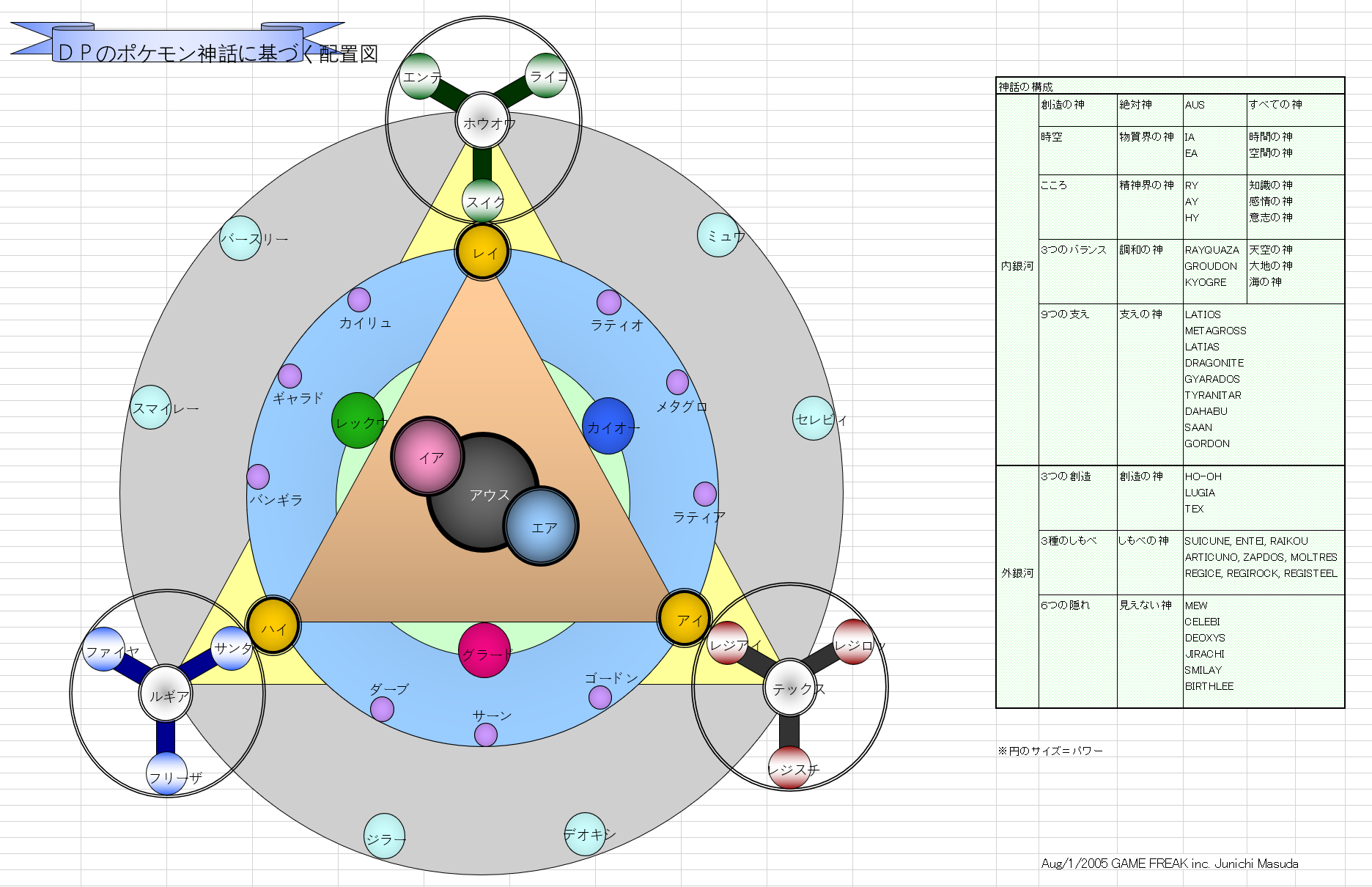Click the 創造の神 cell in top row
Image resolution: width=1372 pixels, height=887 pixels.
(x=1077, y=111)
